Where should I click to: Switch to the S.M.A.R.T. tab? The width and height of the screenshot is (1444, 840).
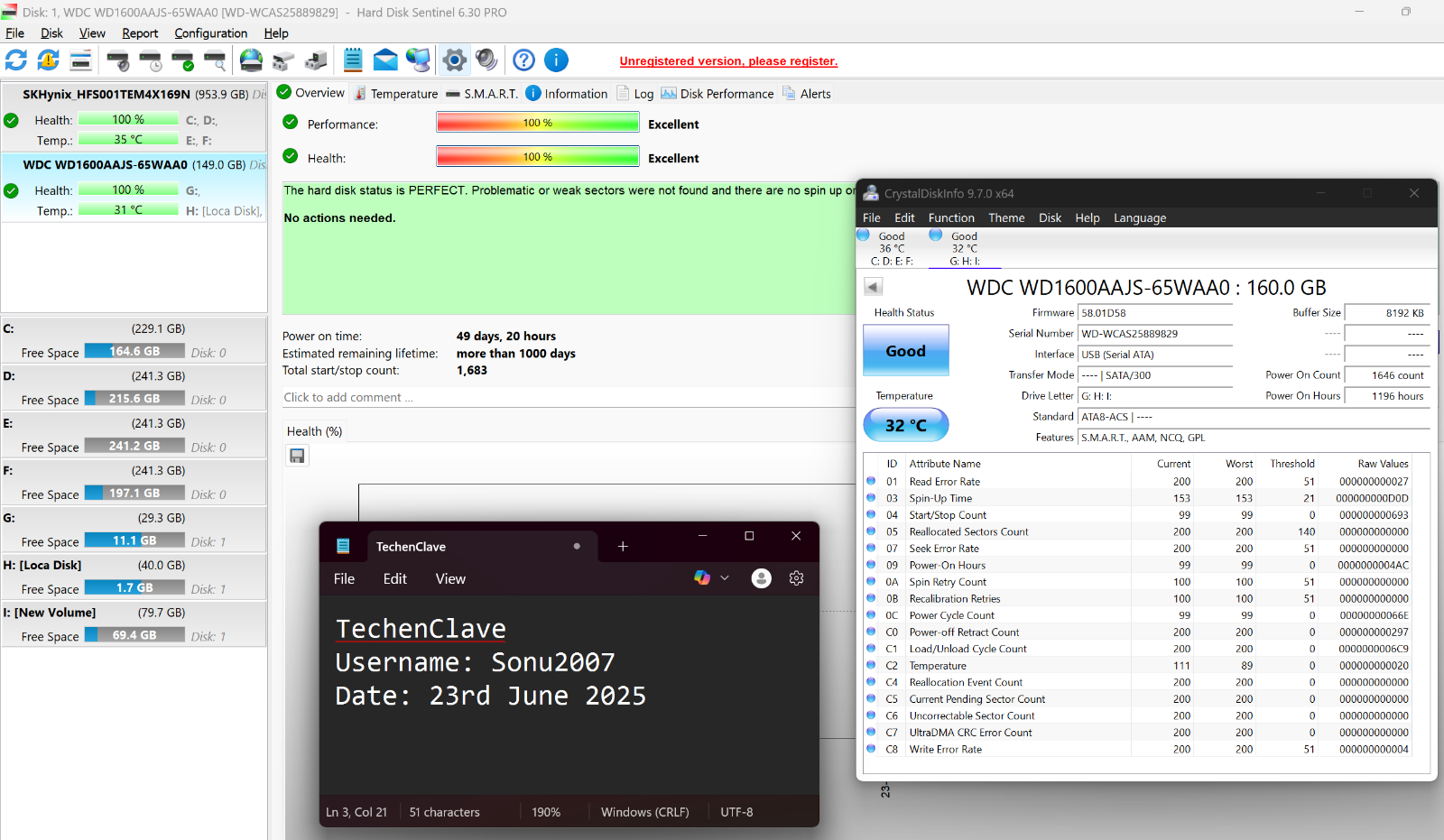pos(482,94)
